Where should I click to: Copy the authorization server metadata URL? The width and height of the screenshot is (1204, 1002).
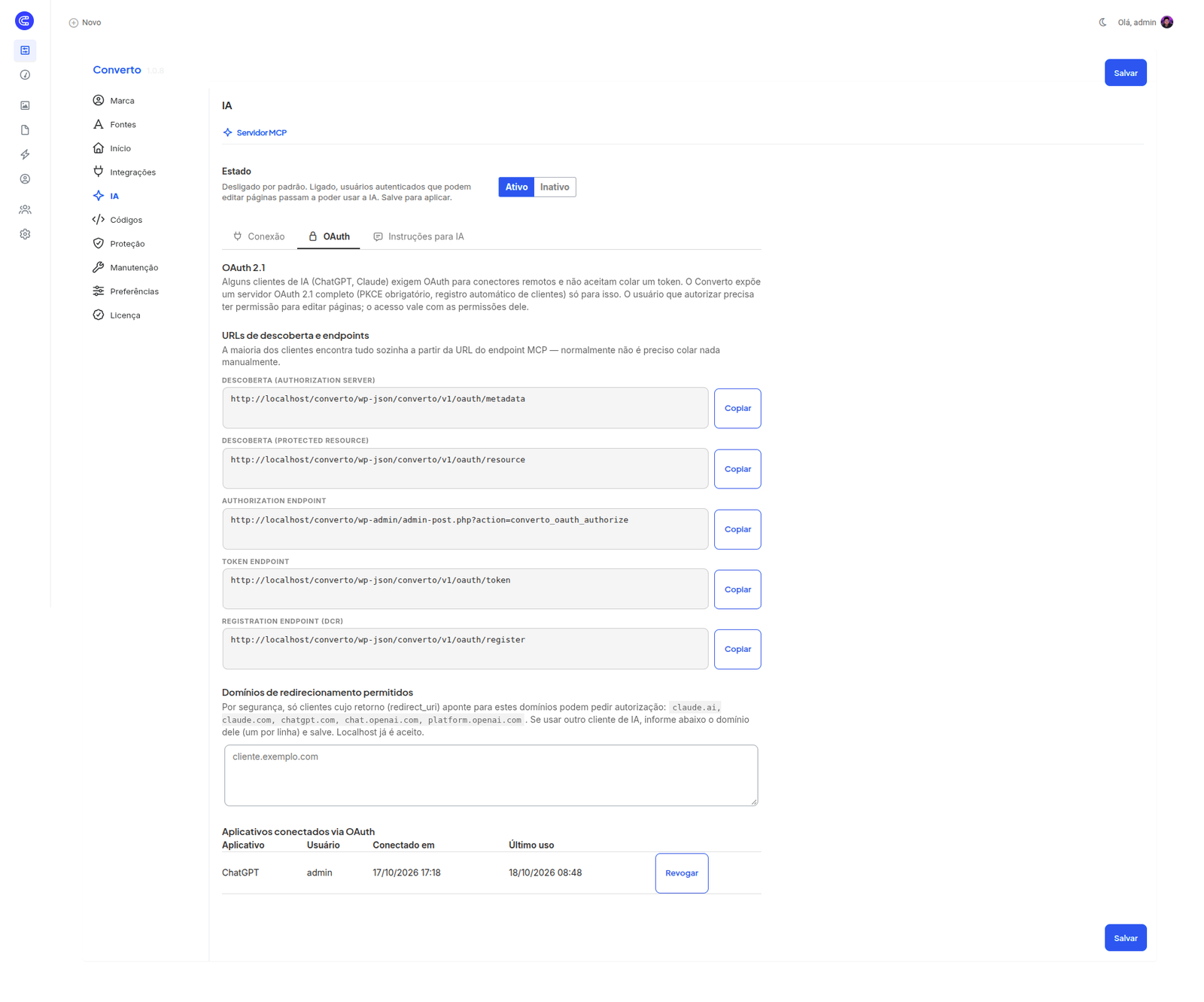point(737,409)
